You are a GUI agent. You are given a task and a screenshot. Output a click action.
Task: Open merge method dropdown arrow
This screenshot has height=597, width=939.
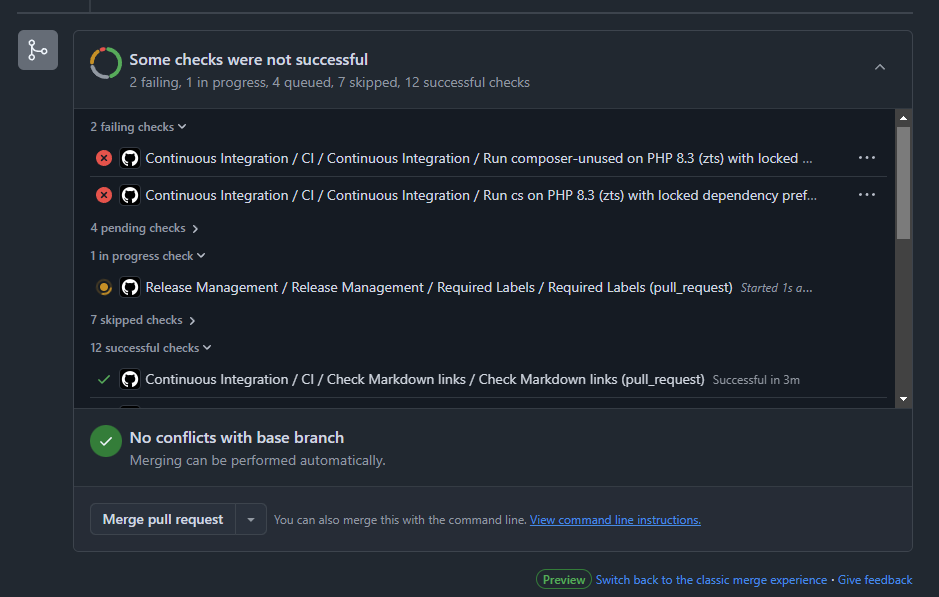251,520
